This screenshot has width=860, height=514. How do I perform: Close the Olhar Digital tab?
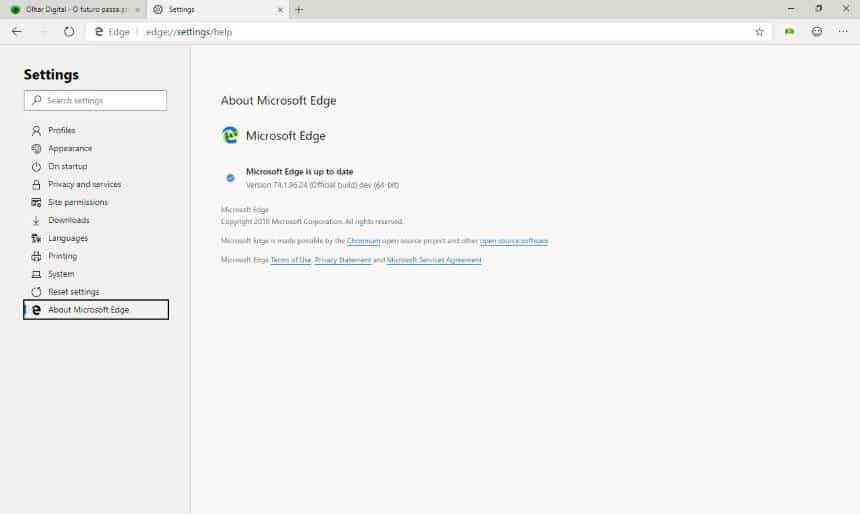point(138,10)
